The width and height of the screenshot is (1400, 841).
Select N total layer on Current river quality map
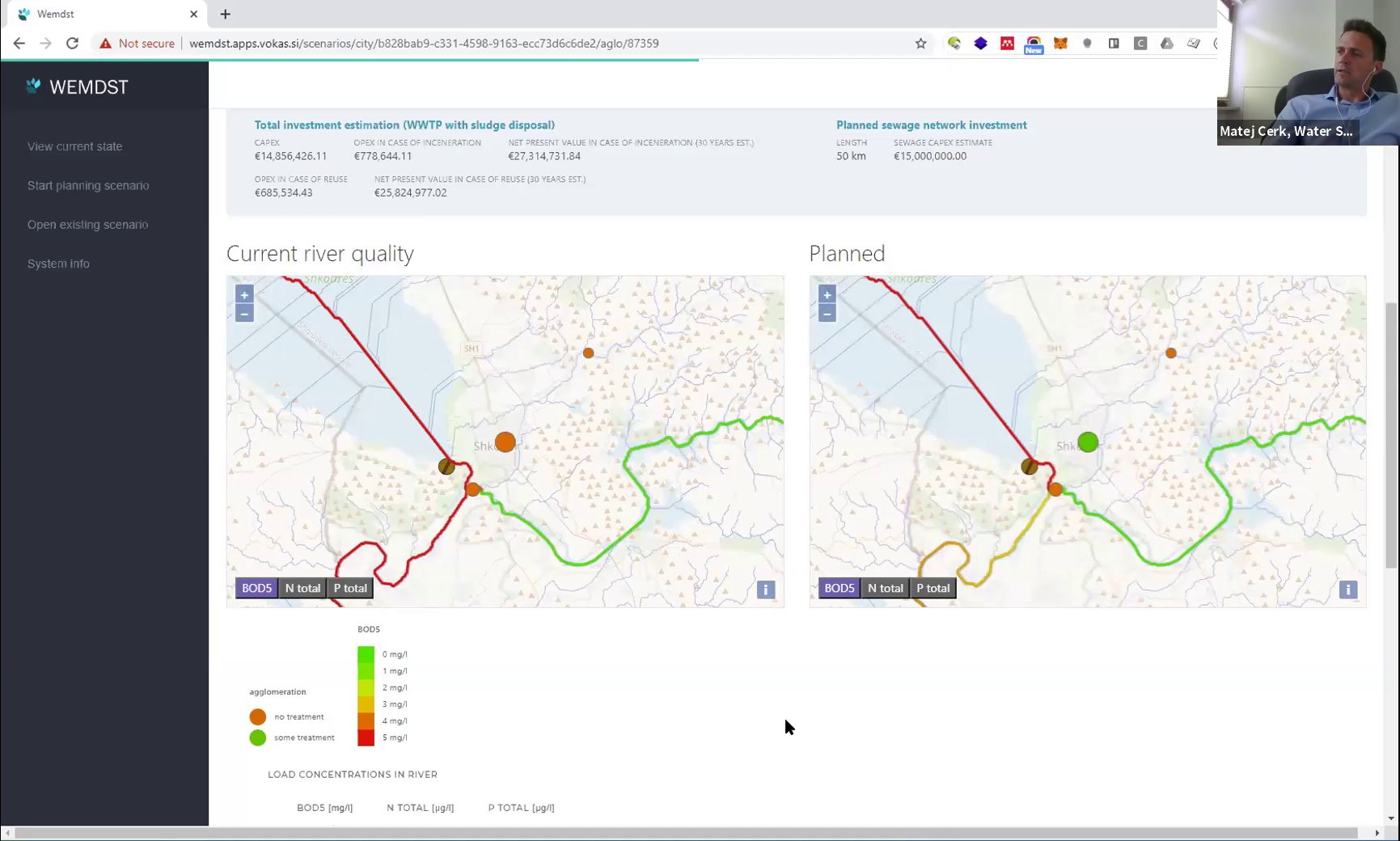click(302, 588)
